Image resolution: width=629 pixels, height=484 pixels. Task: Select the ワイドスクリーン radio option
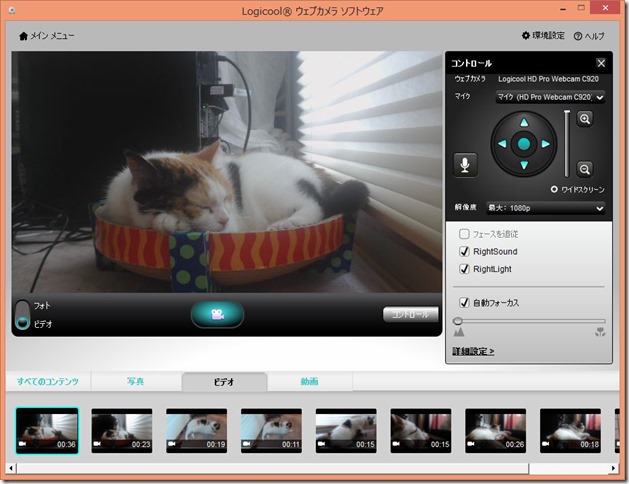[554, 189]
